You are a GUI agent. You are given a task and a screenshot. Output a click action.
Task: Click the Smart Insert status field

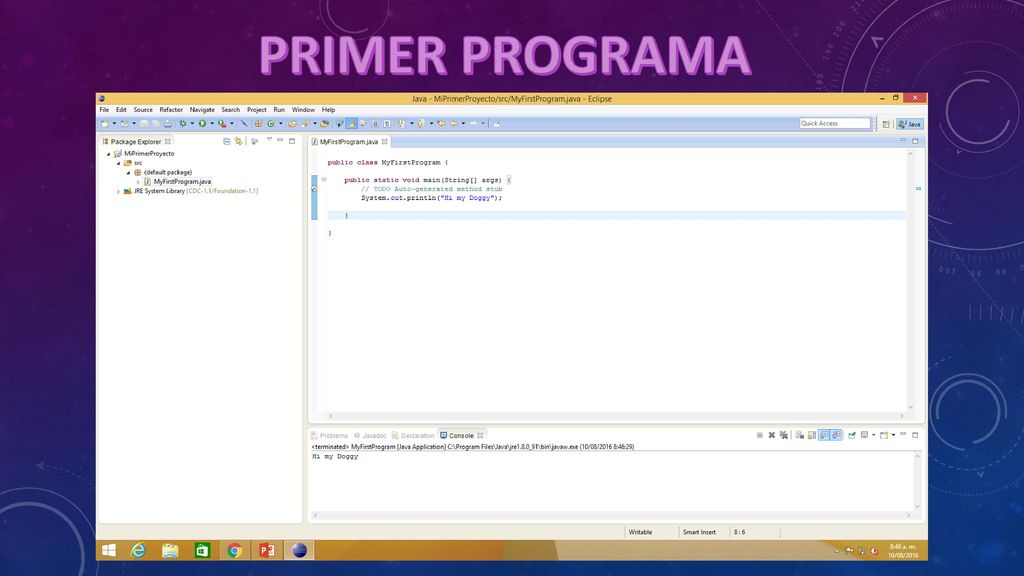click(699, 532)
